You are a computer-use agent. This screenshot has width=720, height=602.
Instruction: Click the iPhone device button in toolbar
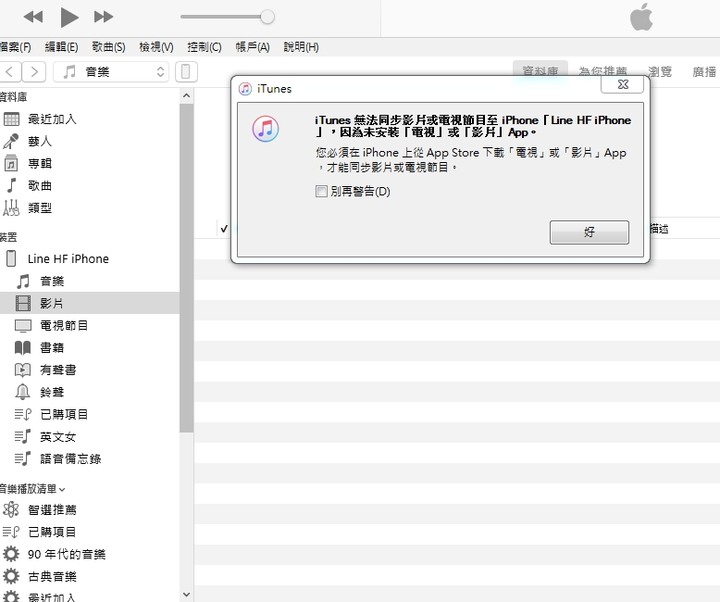[186, 72]
